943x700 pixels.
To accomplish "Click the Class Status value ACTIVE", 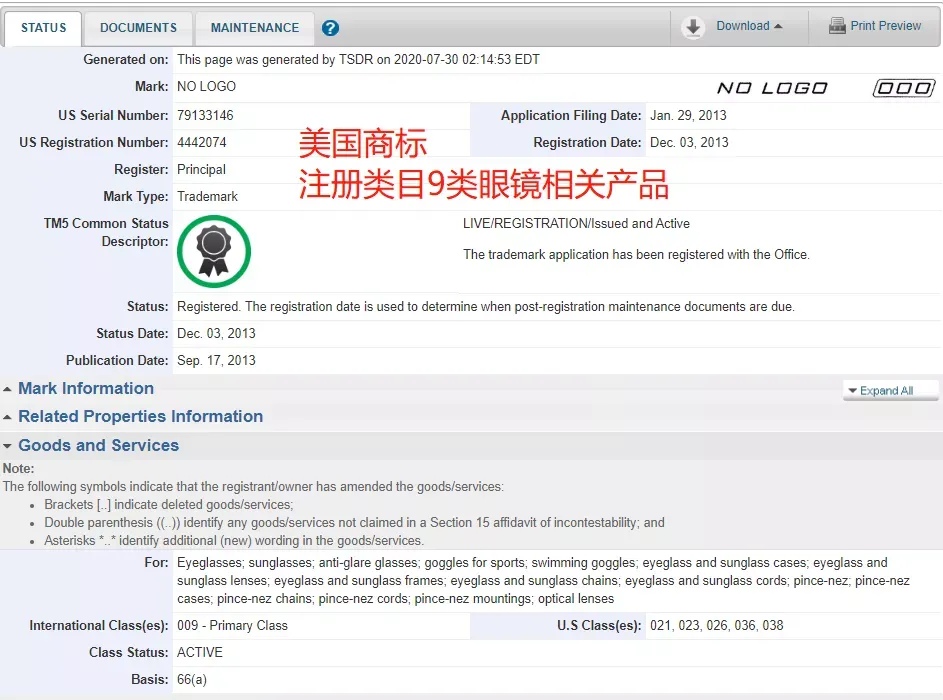I will coord(200,652).
